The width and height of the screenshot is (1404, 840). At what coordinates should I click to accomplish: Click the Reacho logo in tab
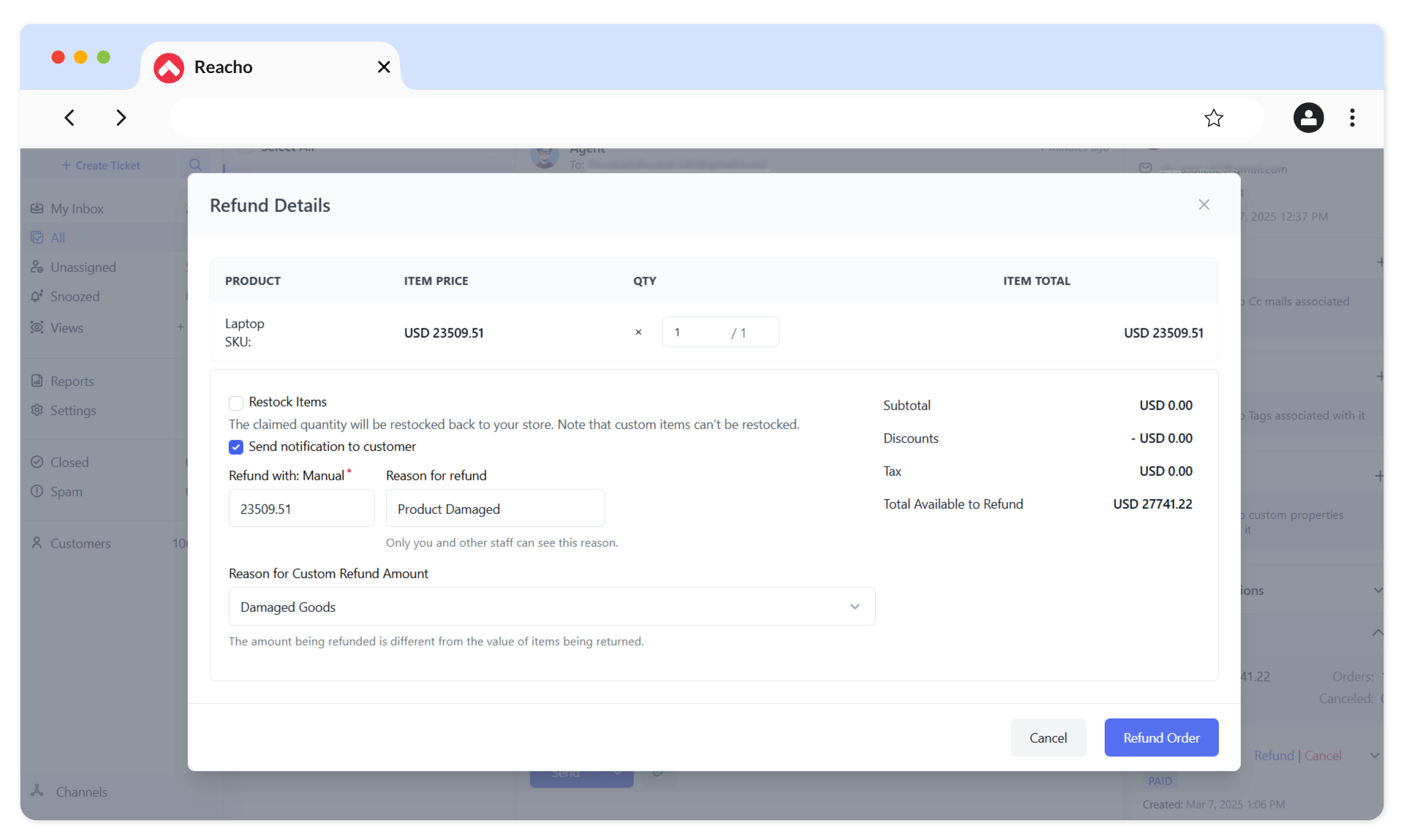tap(169, 68)
